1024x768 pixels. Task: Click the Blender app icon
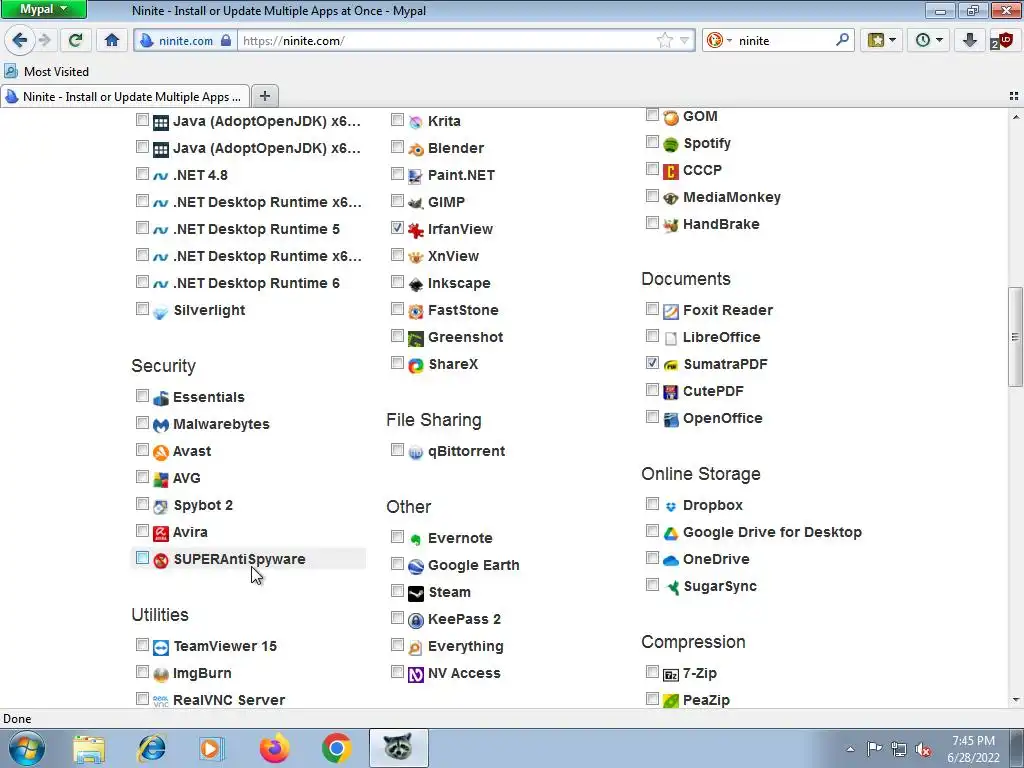(x=415, y=149)
